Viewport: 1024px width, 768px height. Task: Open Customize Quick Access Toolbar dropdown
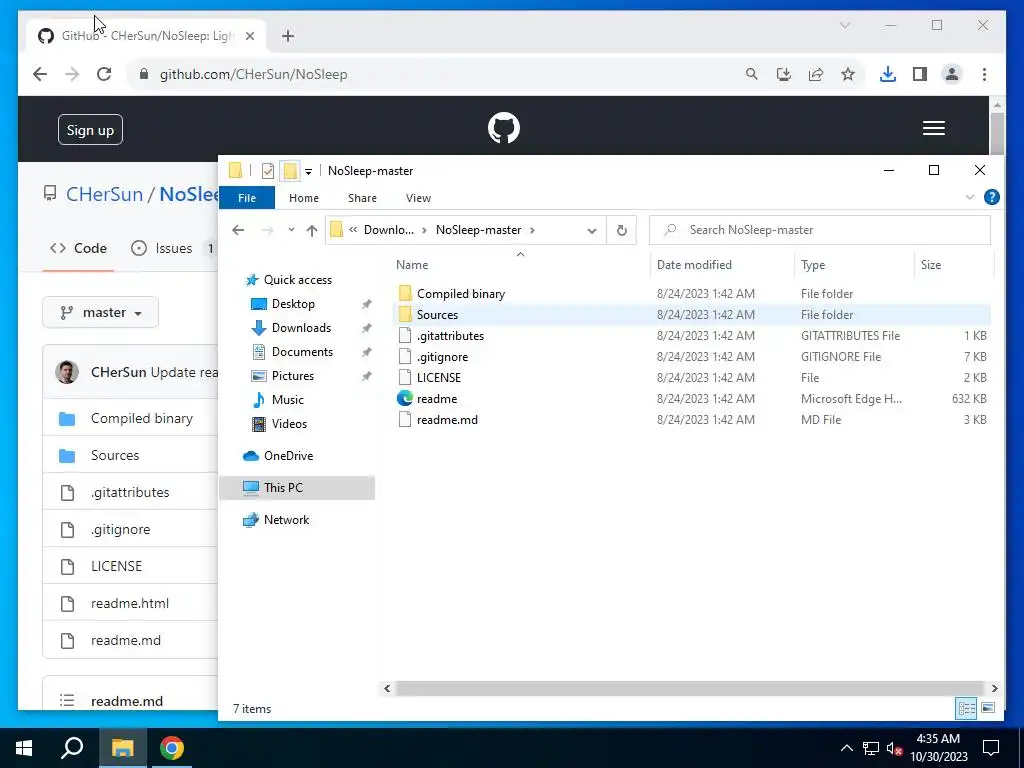pos(308,172)
